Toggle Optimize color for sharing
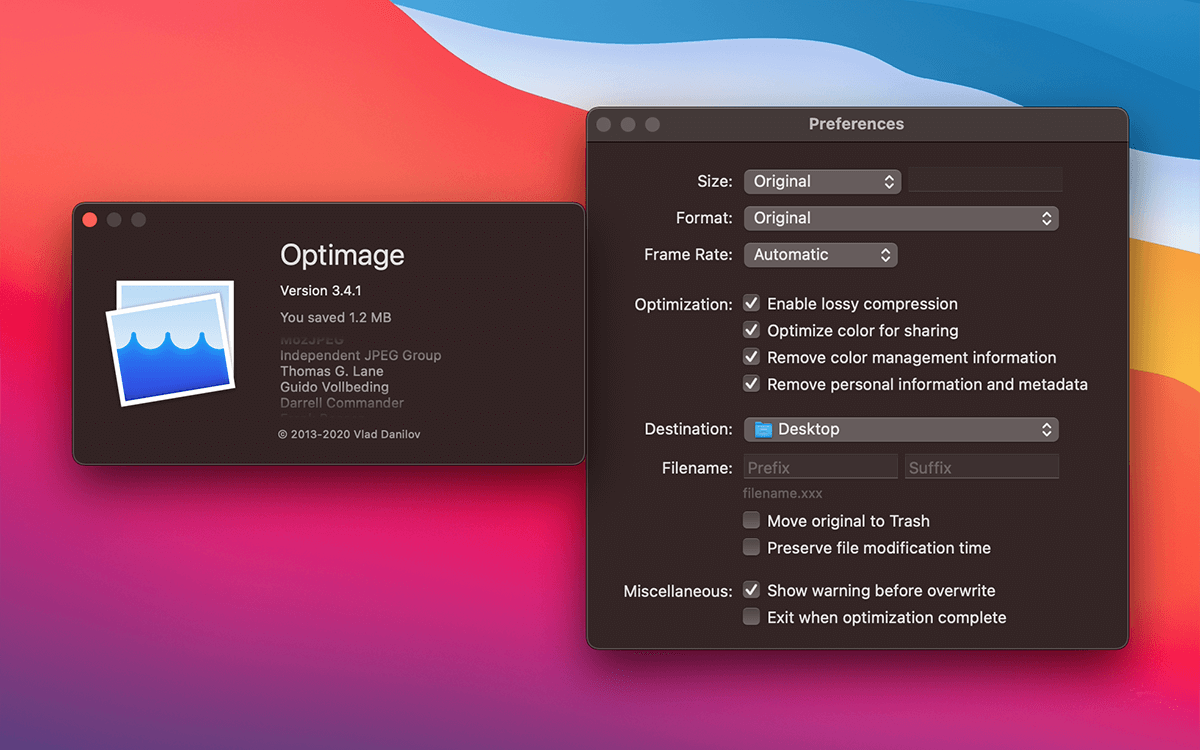 click(751, 330)
